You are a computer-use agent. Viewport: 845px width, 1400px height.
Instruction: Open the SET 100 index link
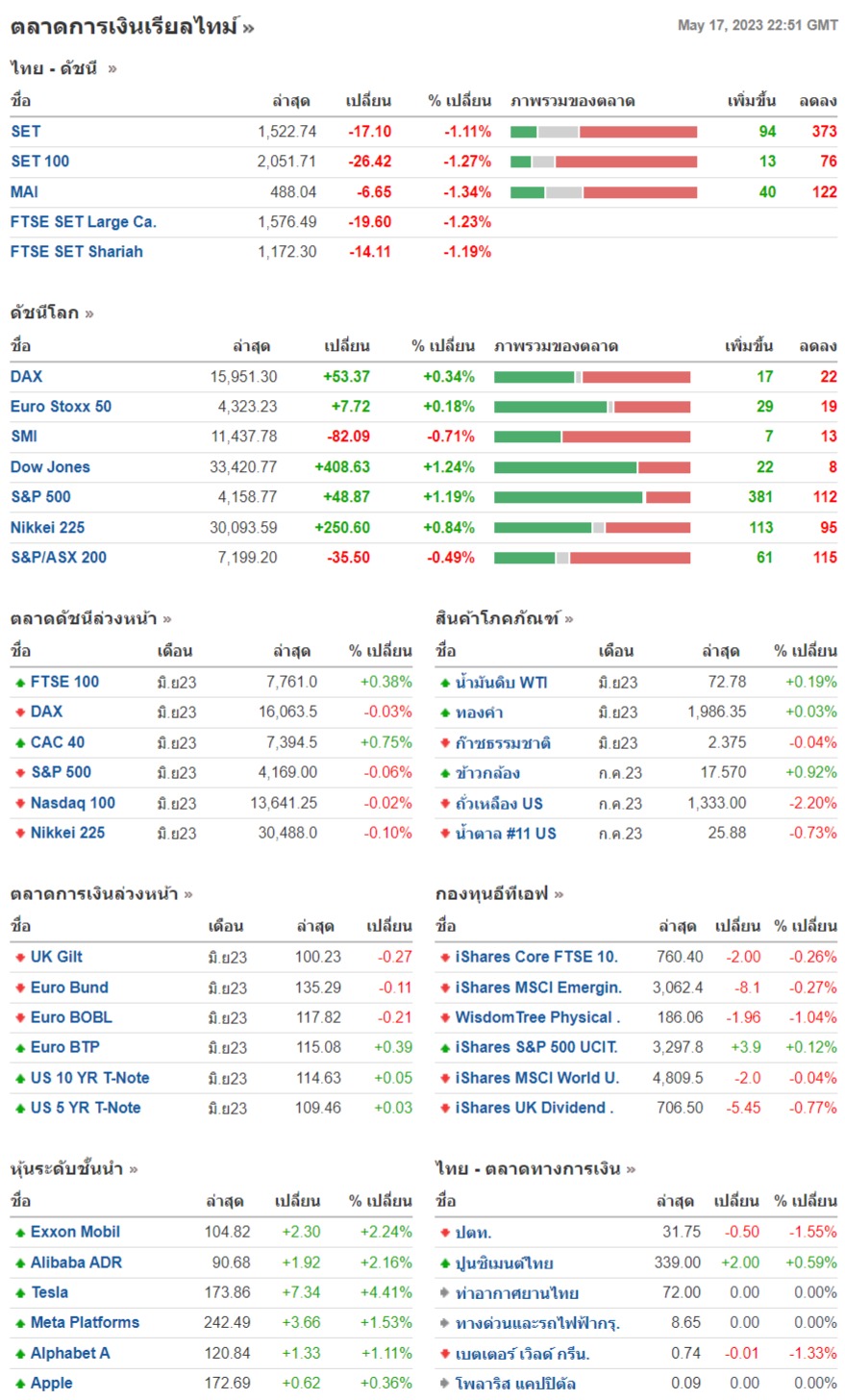(39, 162)
